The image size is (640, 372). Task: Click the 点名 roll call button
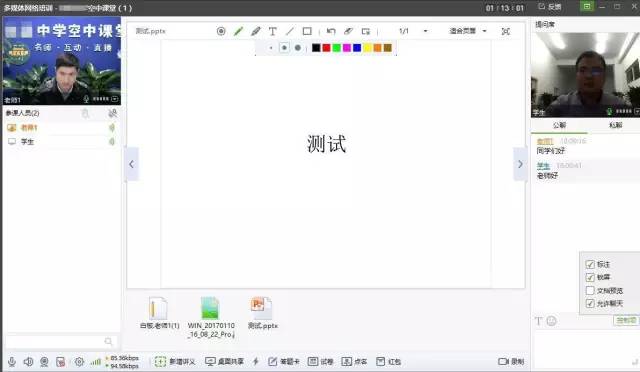354,362
